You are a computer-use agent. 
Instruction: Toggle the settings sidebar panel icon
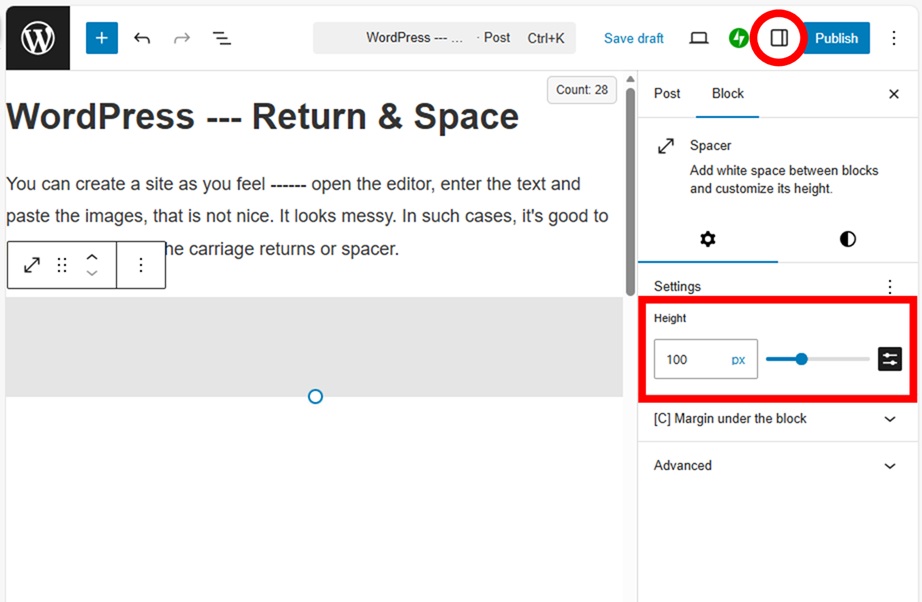pyautogui.click(x=779, y=38)
